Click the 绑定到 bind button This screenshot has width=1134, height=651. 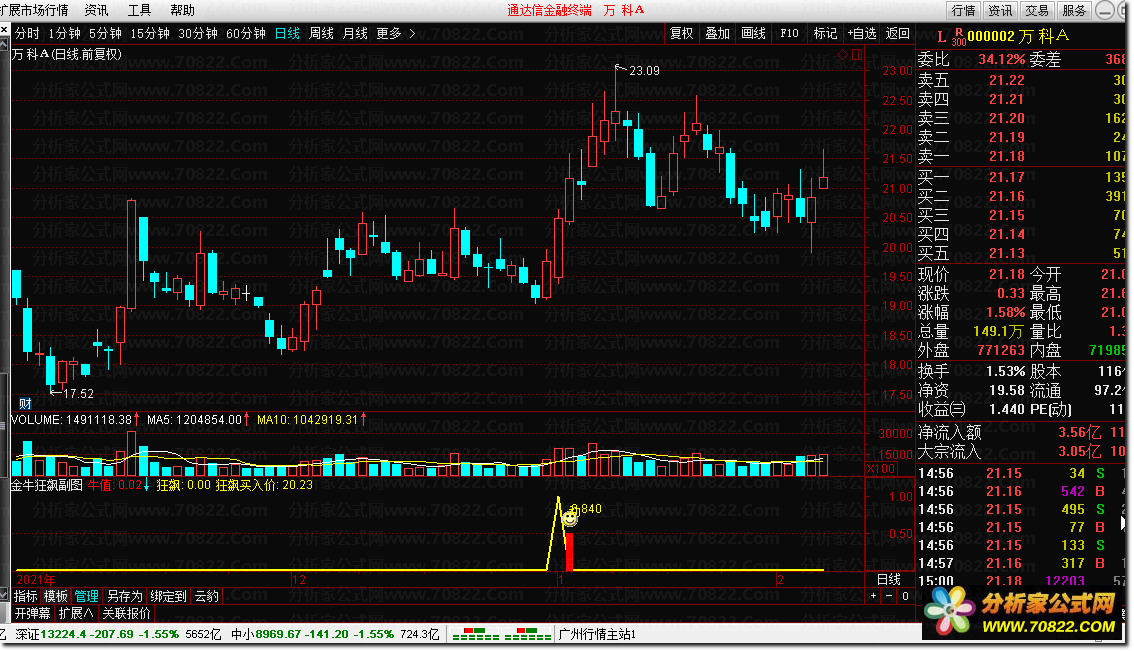pyautogui.click(x=169, y=596)
